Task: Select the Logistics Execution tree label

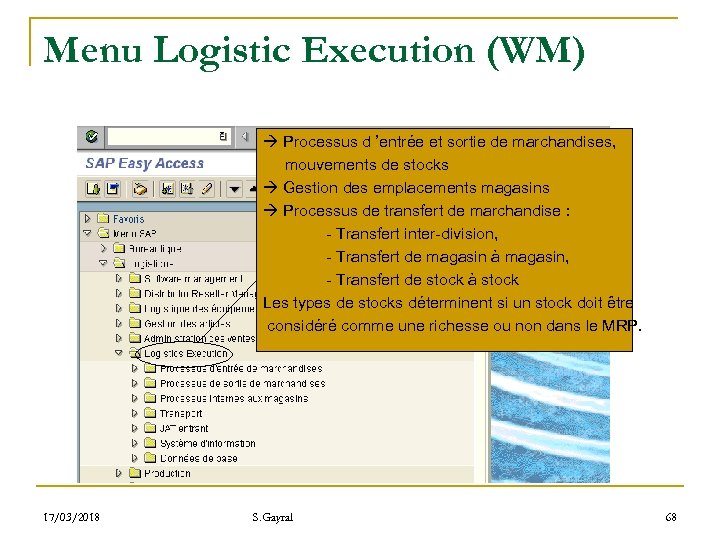Action: (x=186, y=353)
